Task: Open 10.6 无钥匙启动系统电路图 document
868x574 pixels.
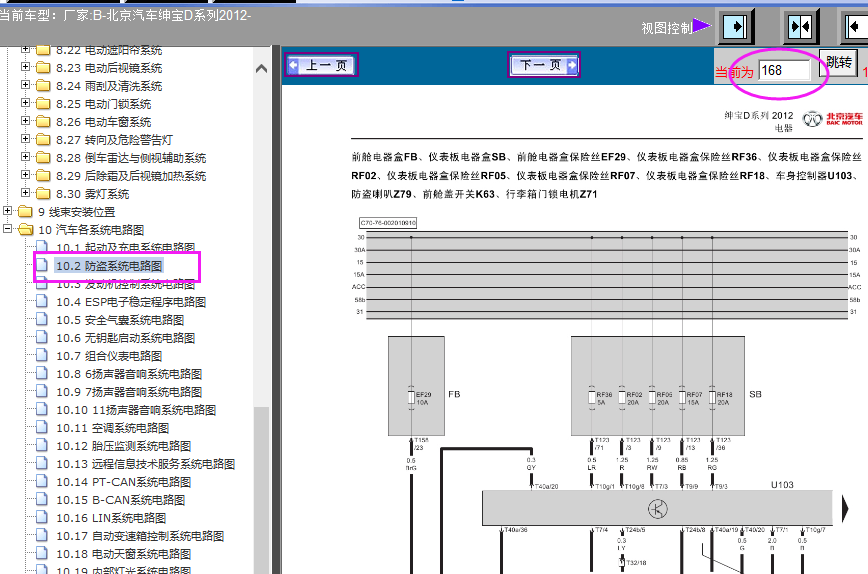Action: [x=126, y=338]
